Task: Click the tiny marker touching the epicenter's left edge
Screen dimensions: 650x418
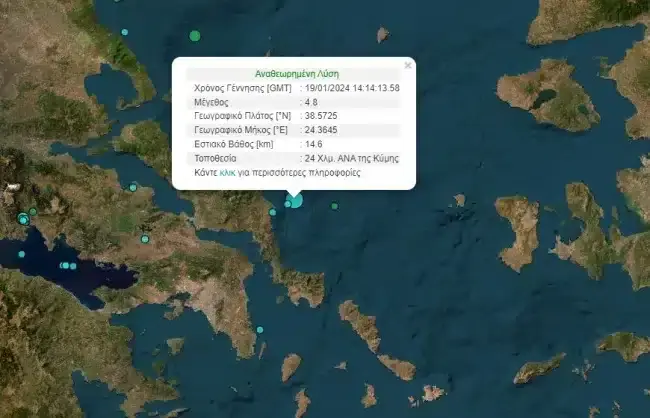Action: [287, 204]
